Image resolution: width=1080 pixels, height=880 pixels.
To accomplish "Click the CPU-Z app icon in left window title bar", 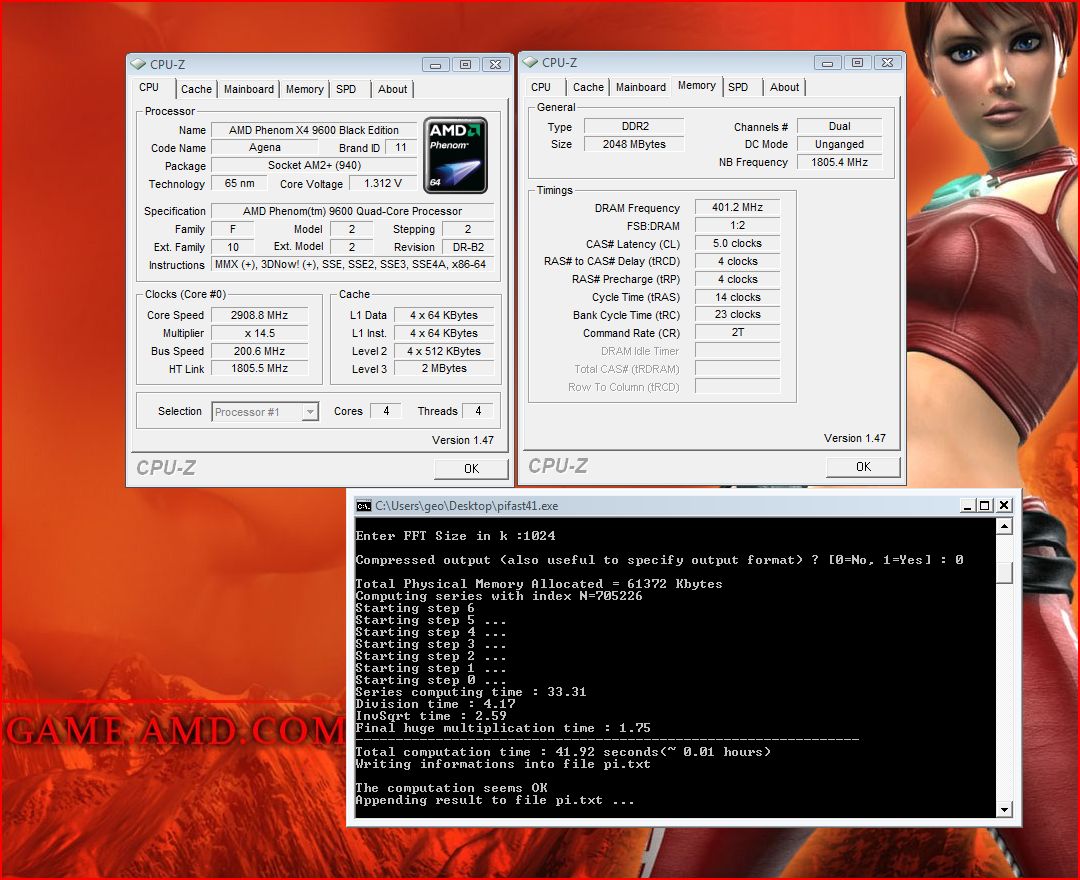I will coord(138,64).
